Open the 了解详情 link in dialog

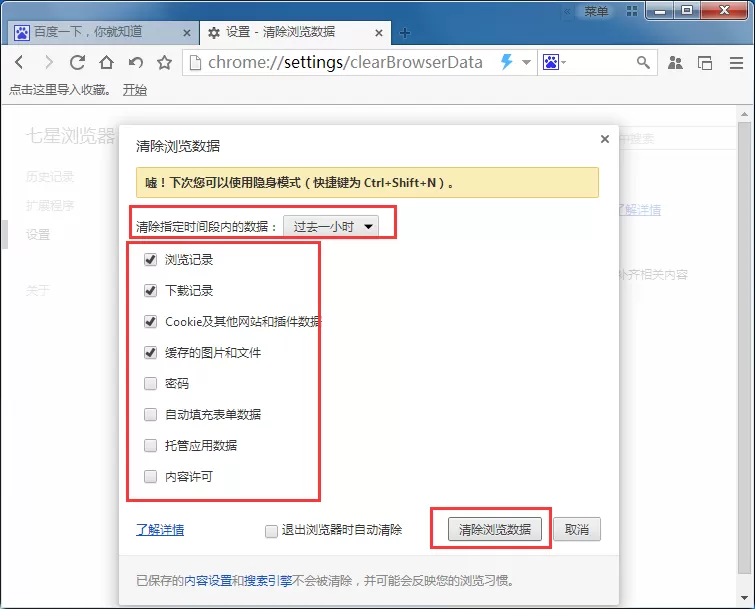[x=160, y=530]
